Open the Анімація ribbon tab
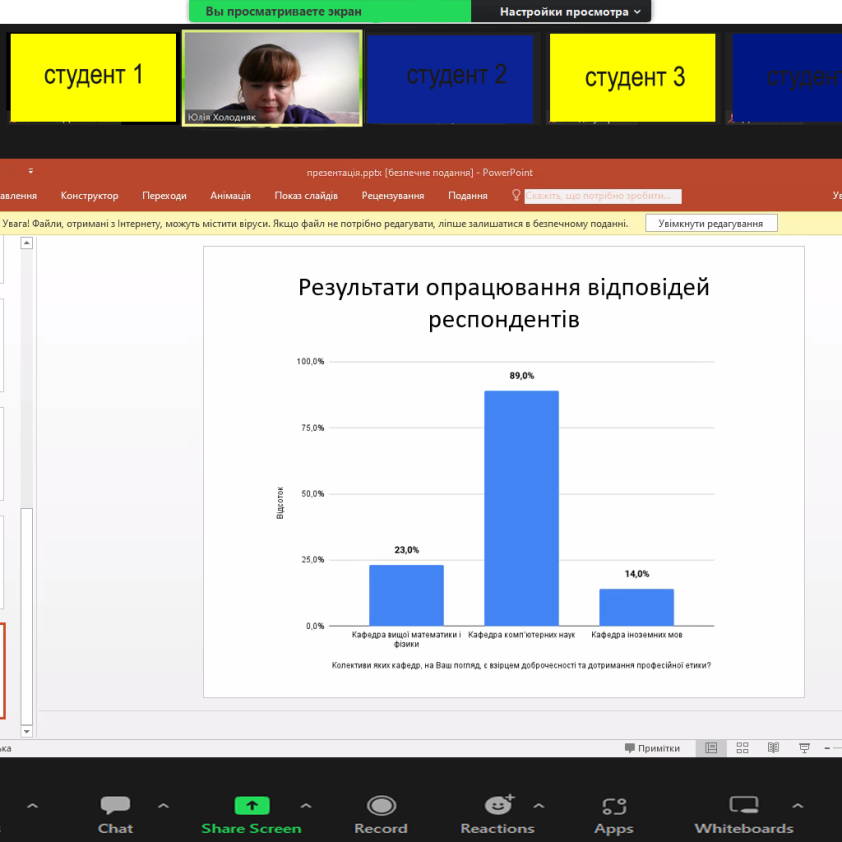This screenshot has height=842, width=842. point(230,195)
